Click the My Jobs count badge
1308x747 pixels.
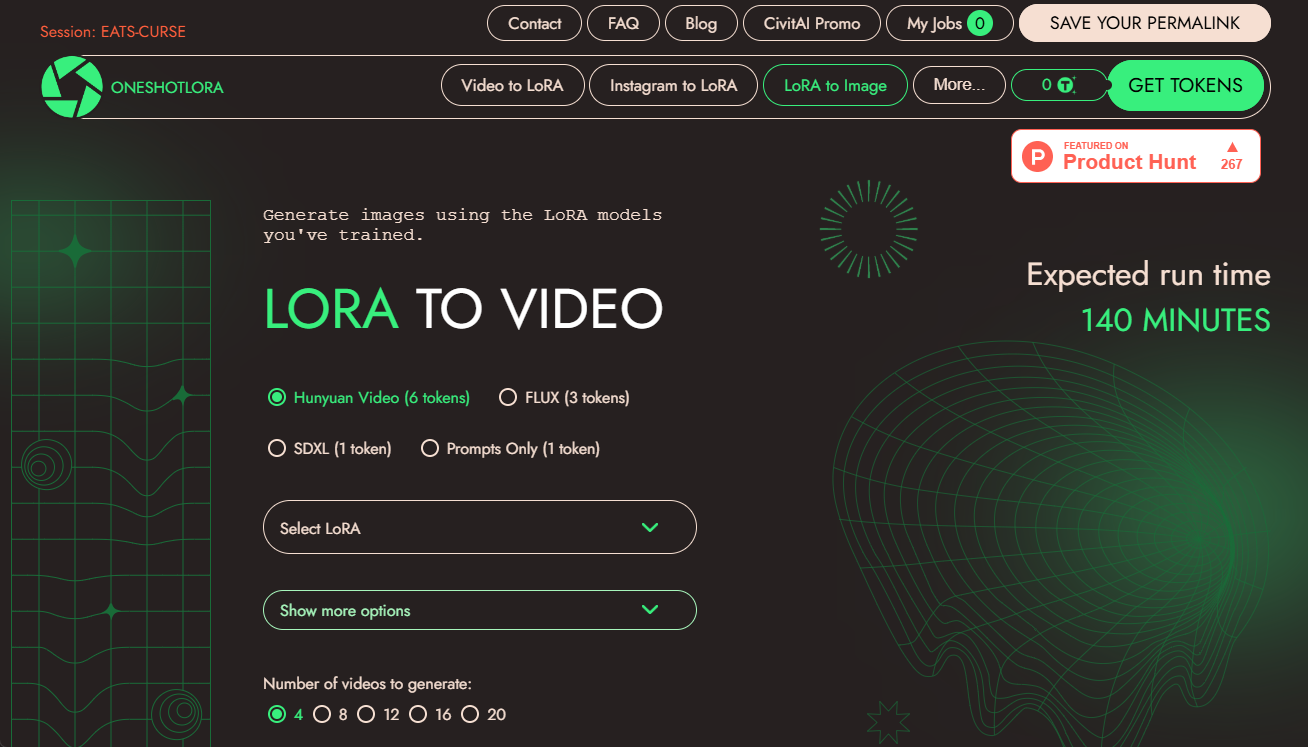pos(980,23)
